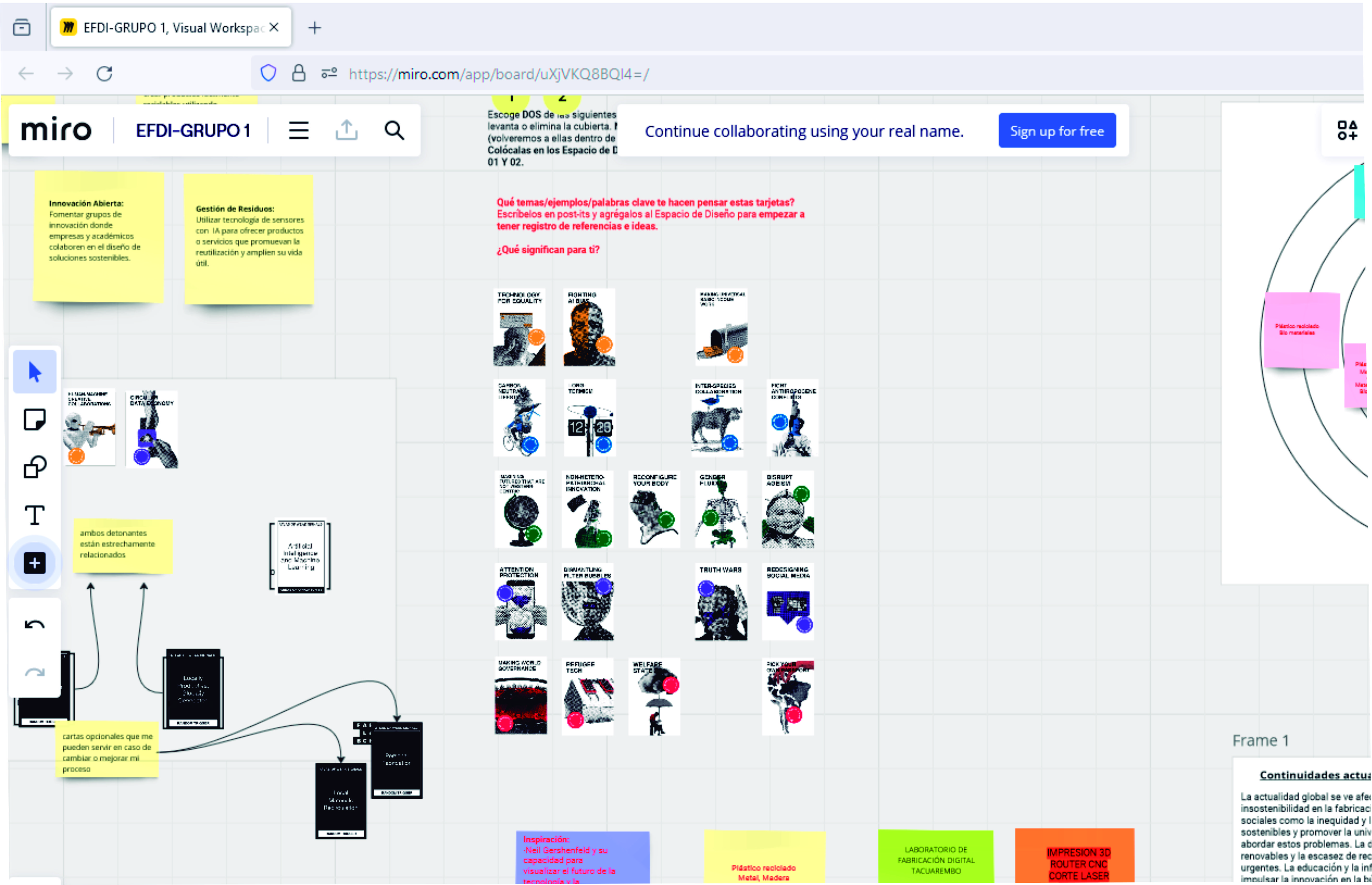Viewport: 1372px width, 885px height.
Task: Select the Refugee Tech card
Action: click(587, 697)
